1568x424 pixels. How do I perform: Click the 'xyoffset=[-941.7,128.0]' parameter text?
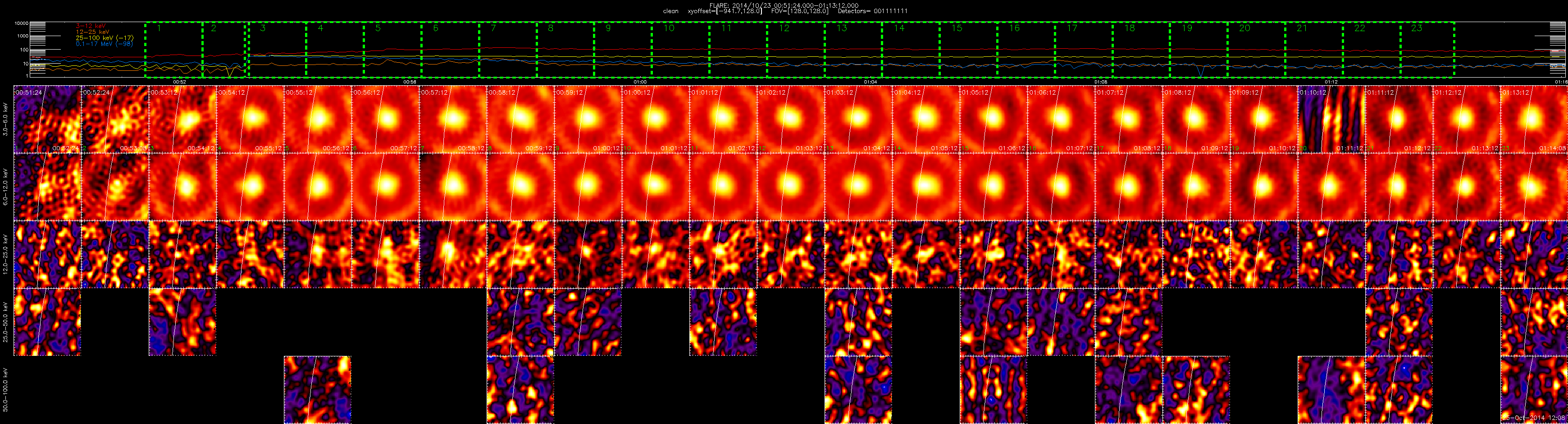[725, 12]
